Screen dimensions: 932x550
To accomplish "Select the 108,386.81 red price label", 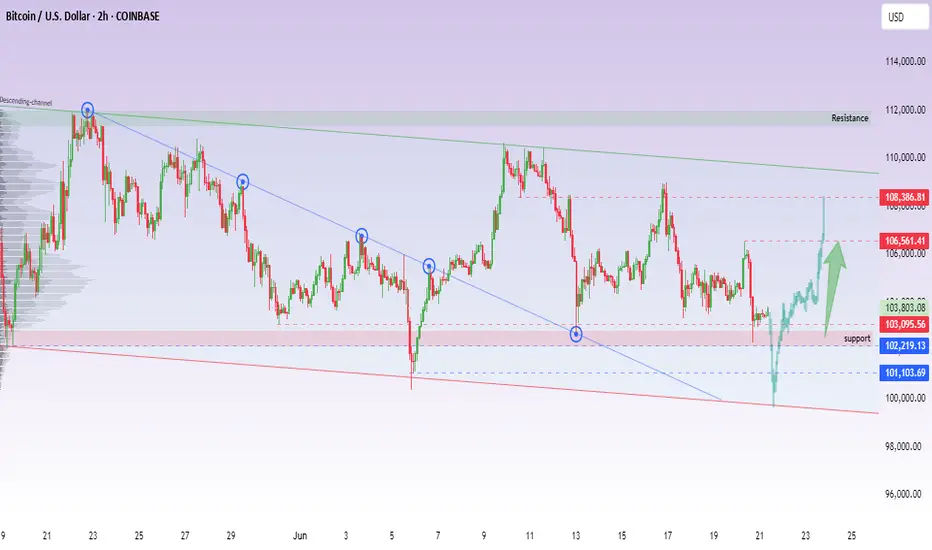I will click(x=904, y=197).
